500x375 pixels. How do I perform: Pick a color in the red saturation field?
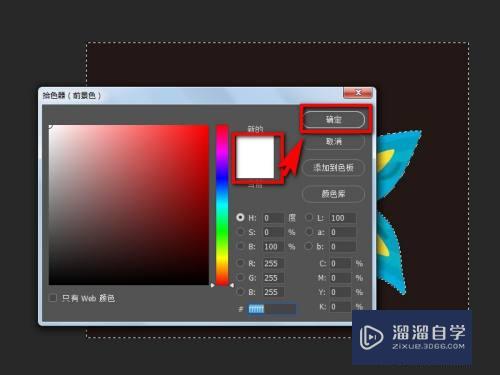pos(129,205)
